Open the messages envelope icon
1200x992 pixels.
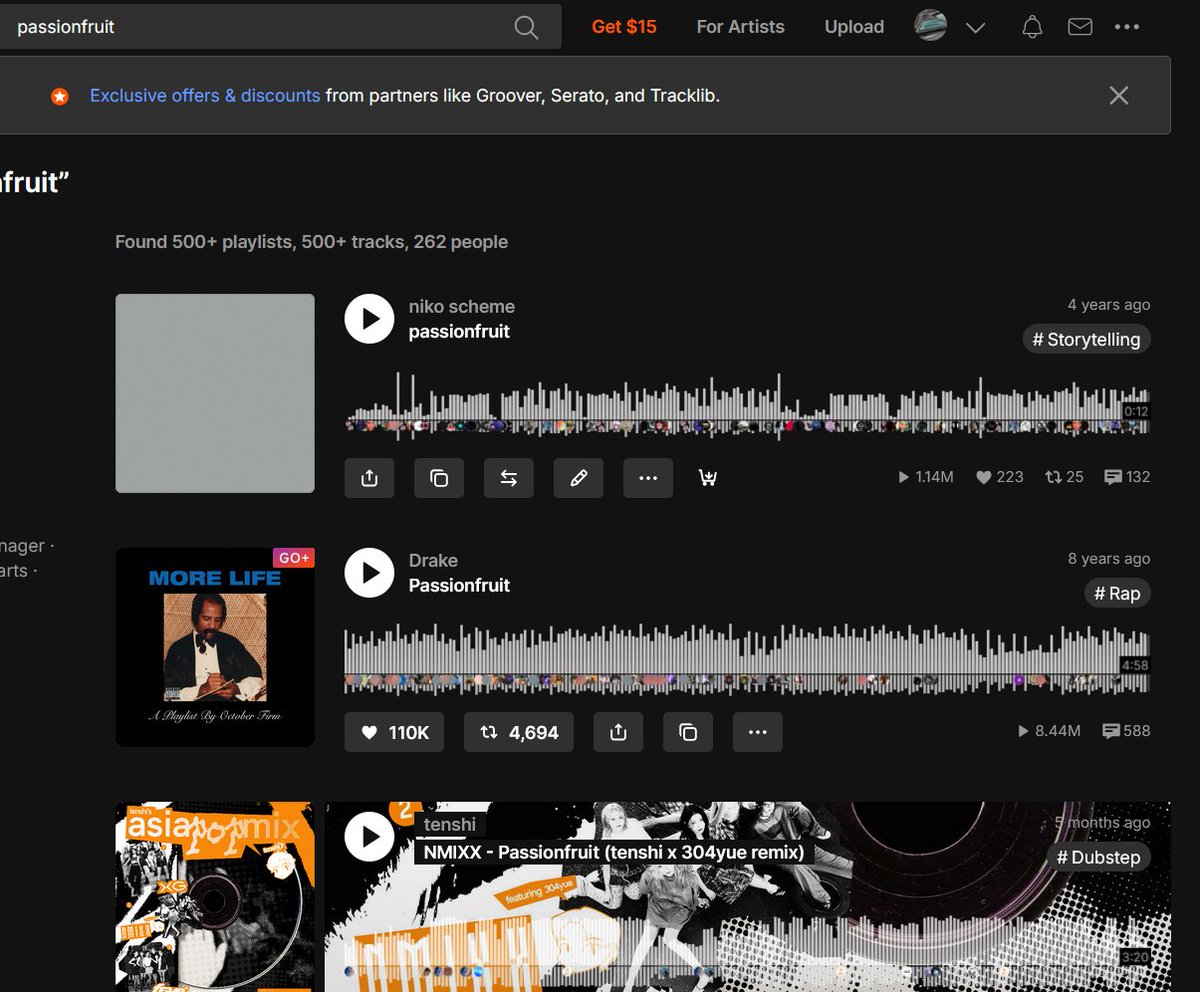[1080, 27]
